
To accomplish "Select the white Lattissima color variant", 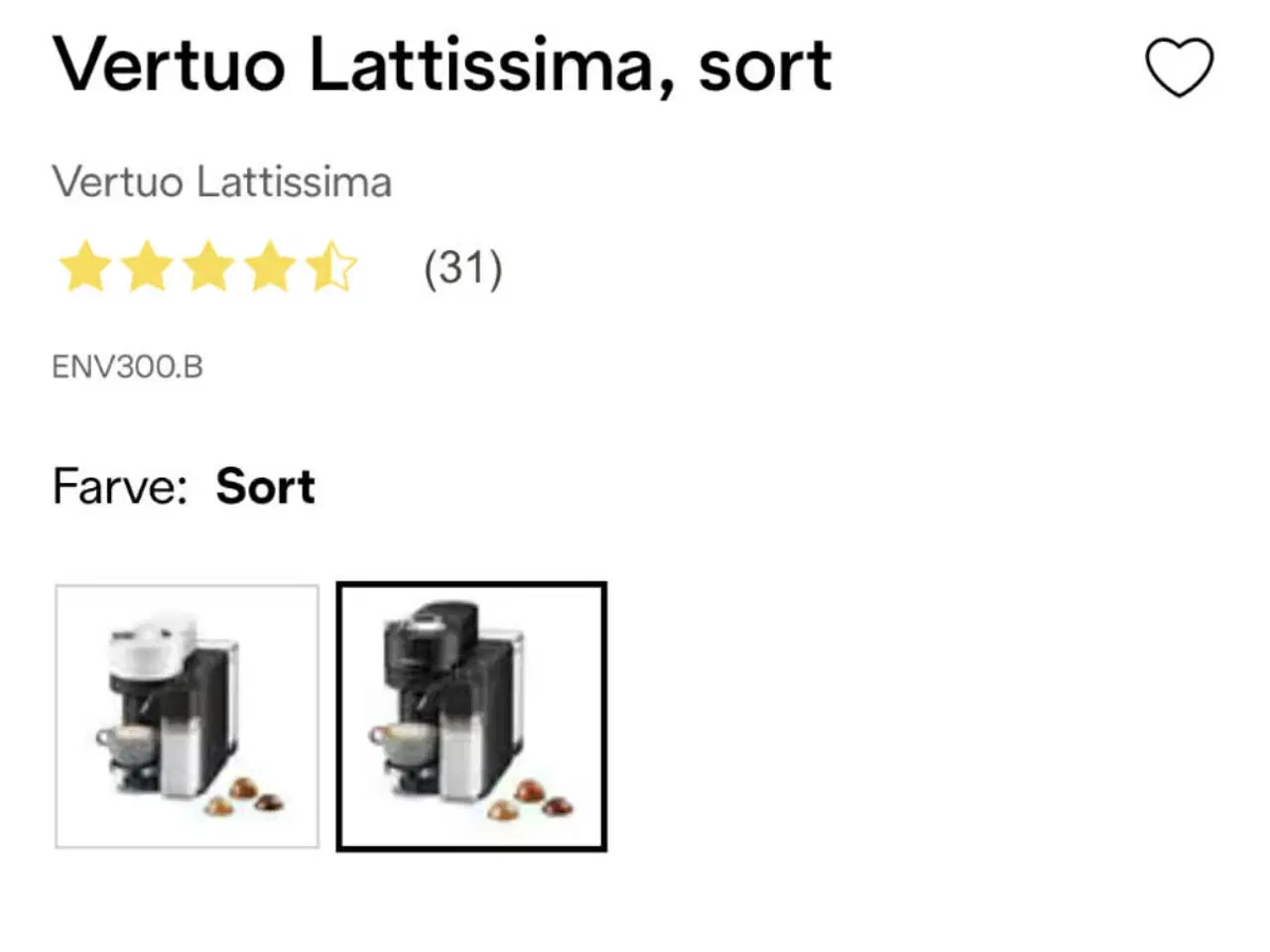I will [x=187, y=714].
